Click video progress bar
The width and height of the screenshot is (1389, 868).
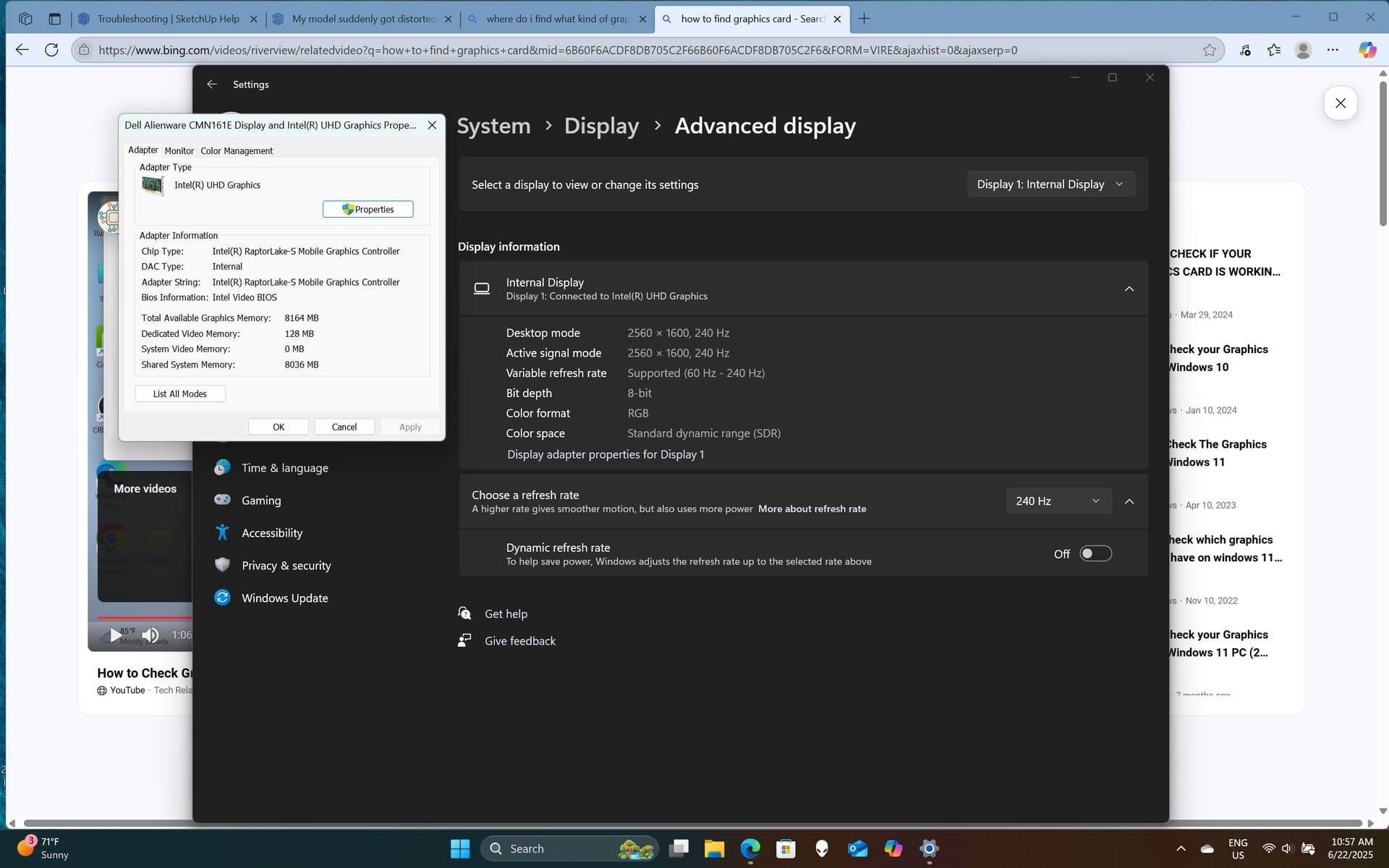[145, 618]
